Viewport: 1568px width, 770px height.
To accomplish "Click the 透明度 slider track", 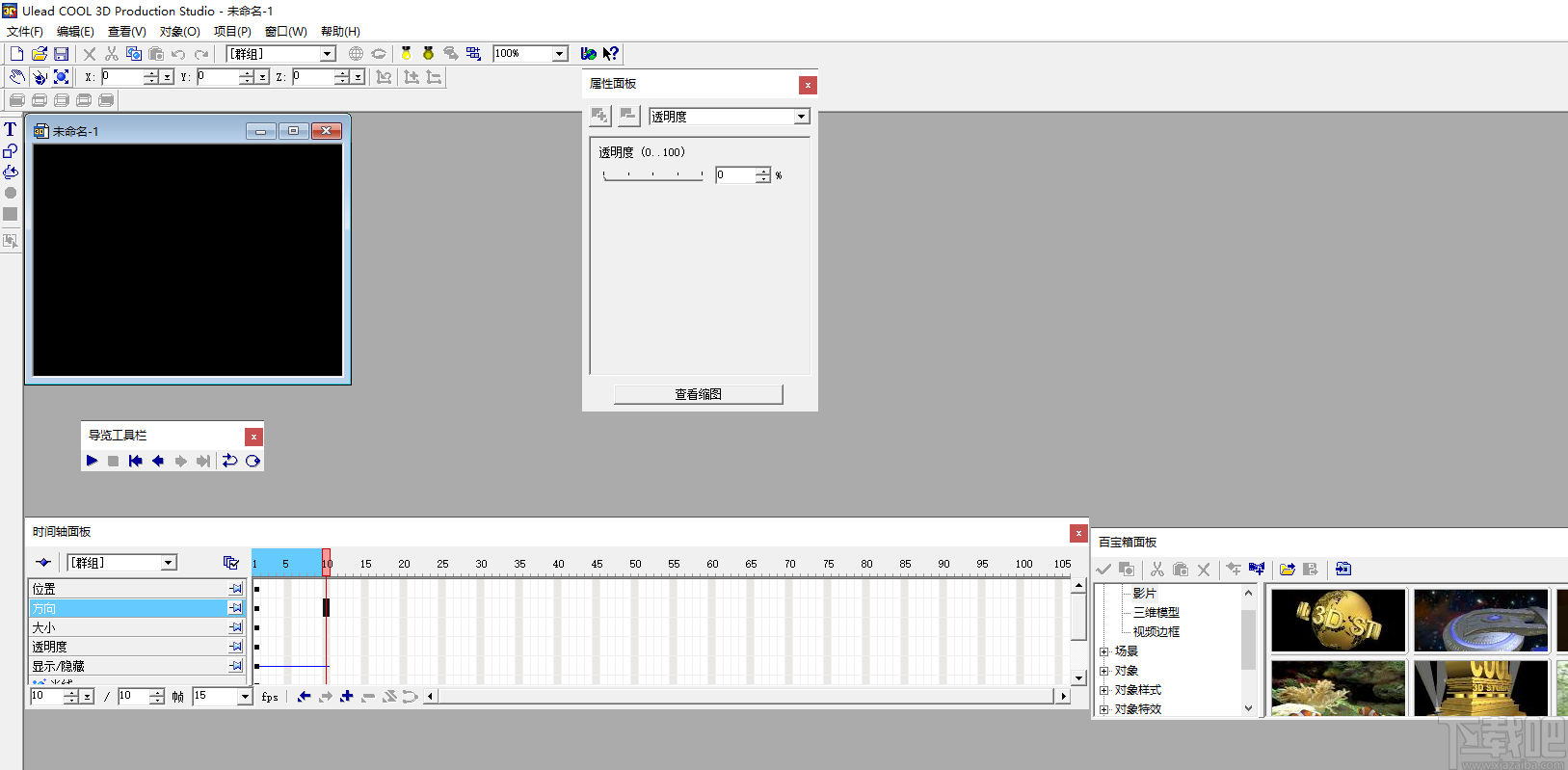I will [x=652, y=175].
